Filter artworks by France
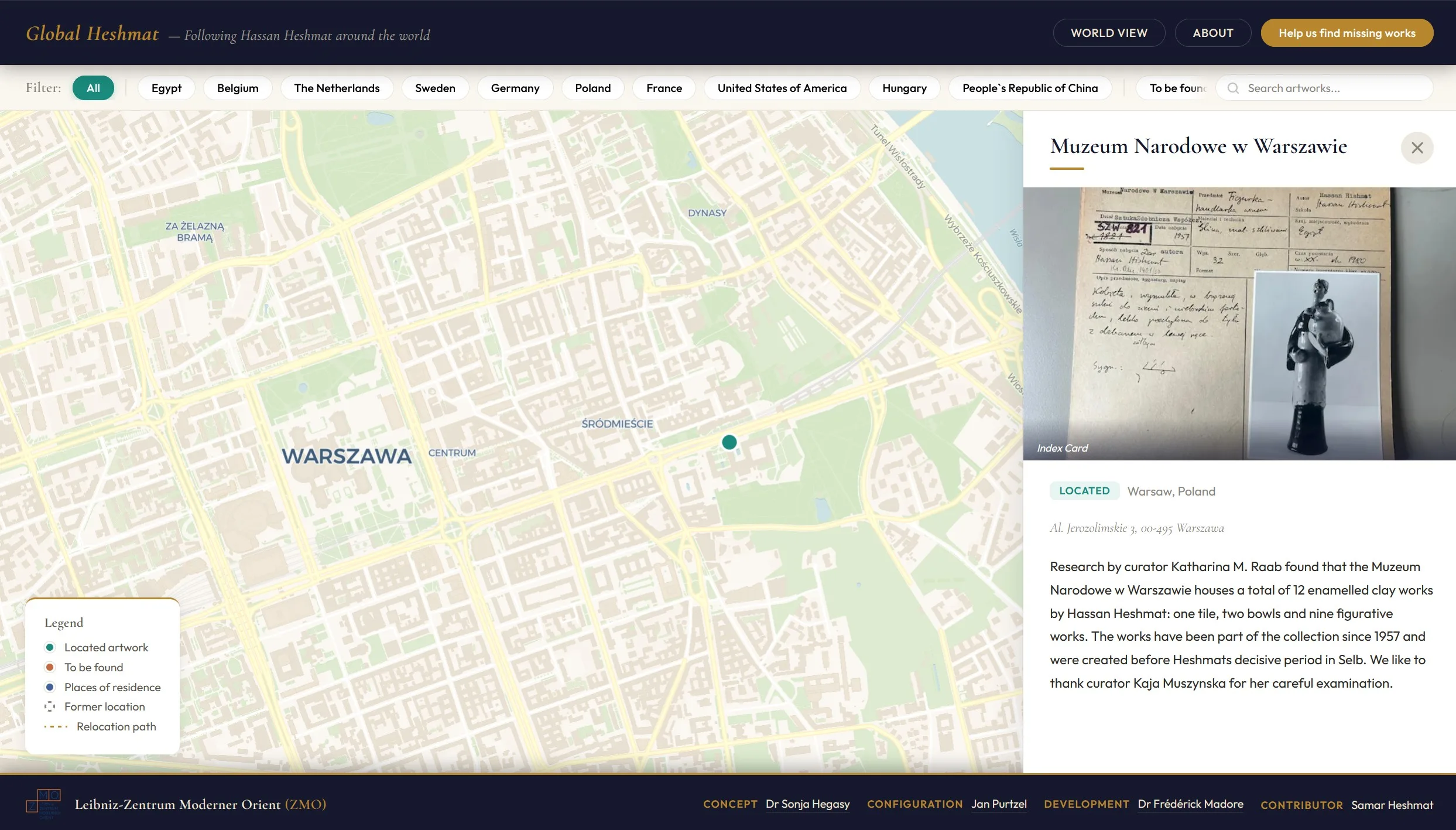Image resolution: width=1456 pixels, height=830 pixels. (x=664, y=88)
